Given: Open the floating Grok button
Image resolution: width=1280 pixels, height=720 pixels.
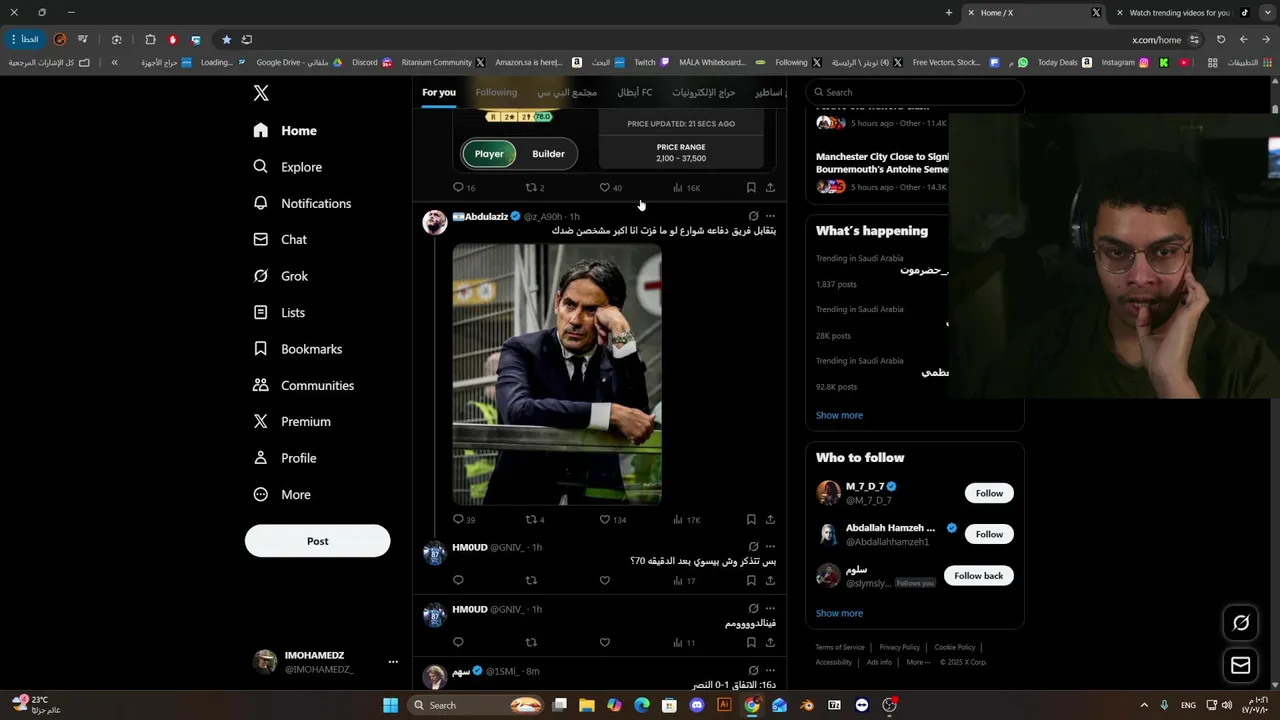Looking at the screenshot, I should point(1241,623).
